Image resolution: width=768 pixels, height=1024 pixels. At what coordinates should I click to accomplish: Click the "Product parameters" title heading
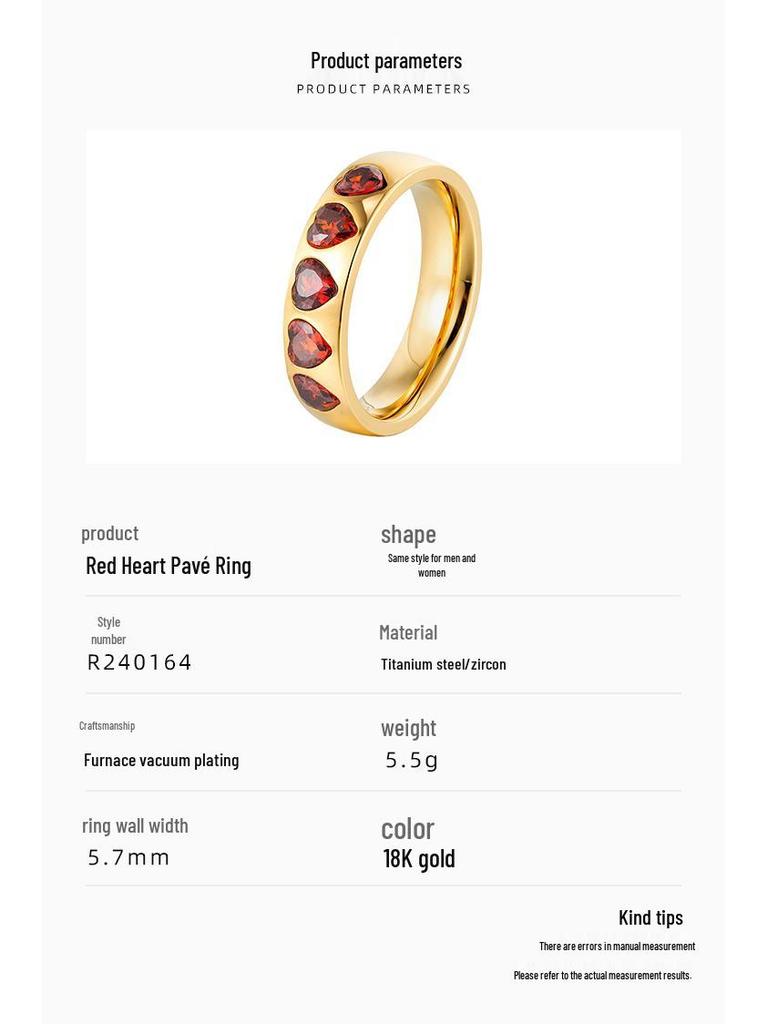tap(386, 60)
